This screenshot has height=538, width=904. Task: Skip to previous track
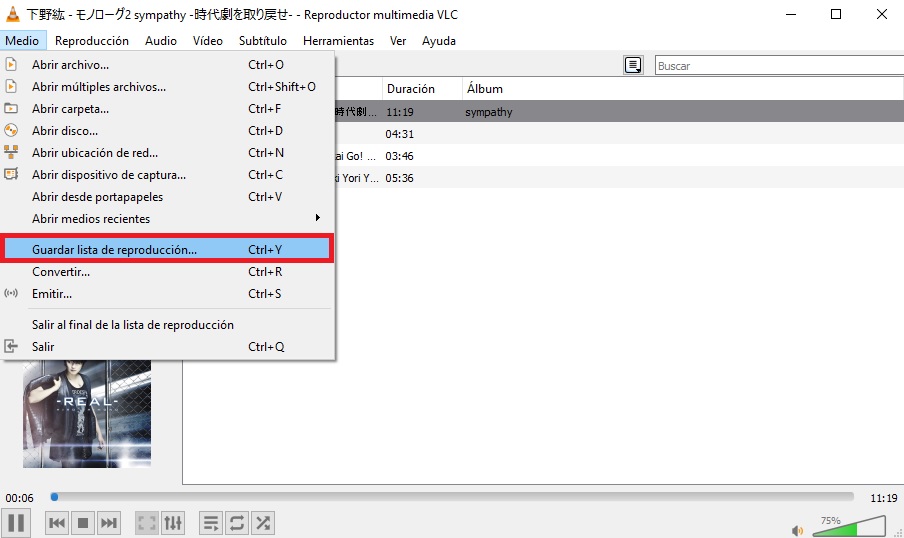coord(56,523)
